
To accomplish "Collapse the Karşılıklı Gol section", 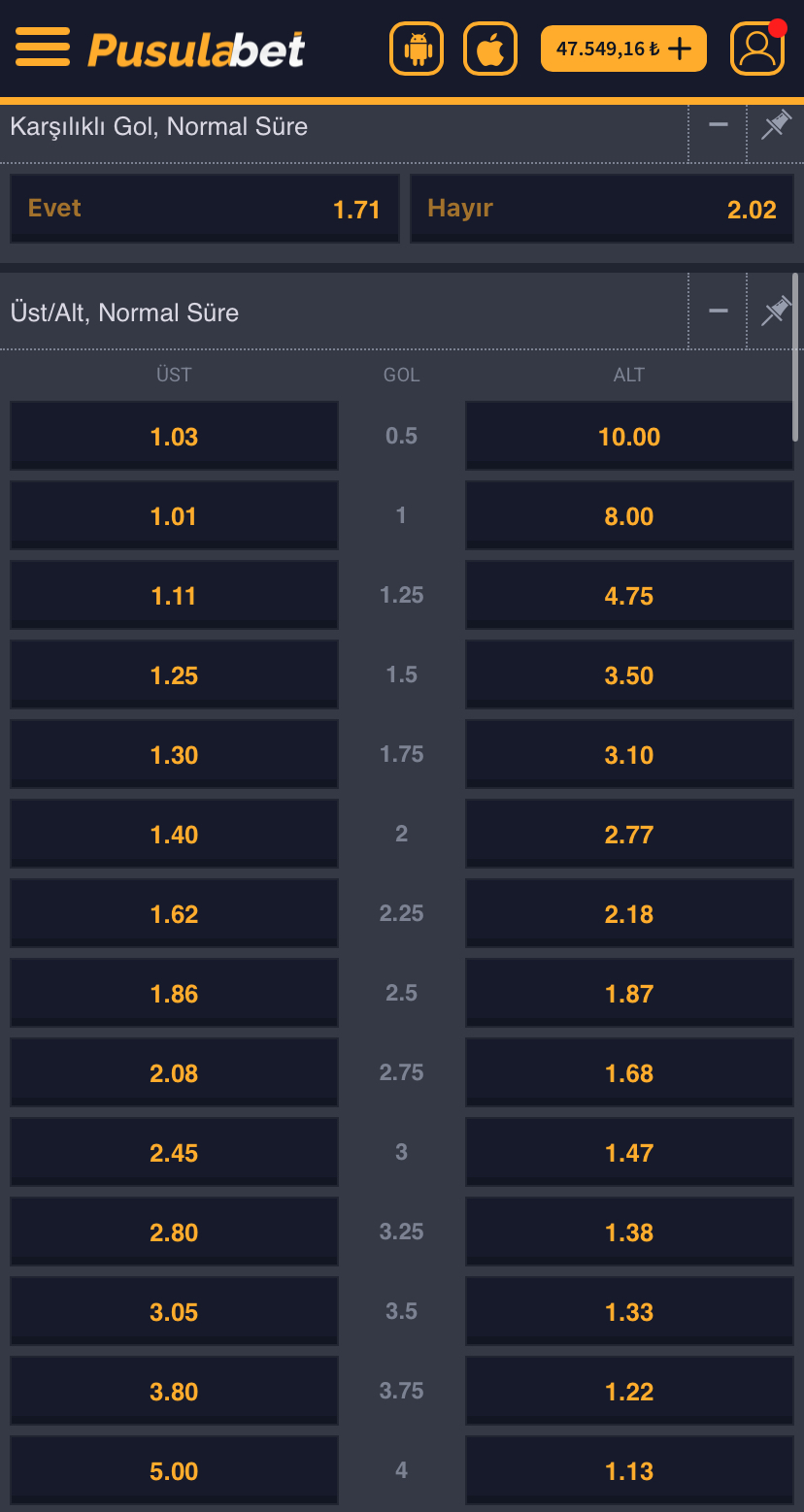I will pos(719,125).
